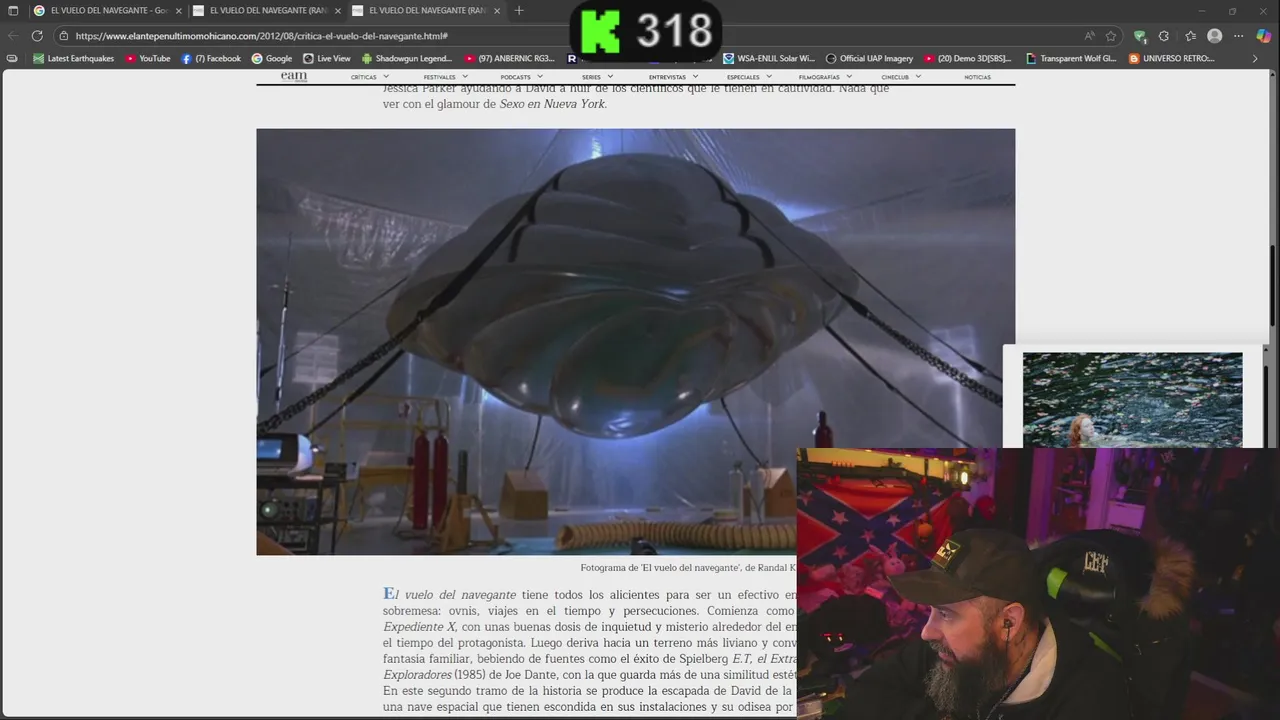The width and height of the screenshot is (1280, 720).
Task: Open the Extensions puzzle icon
Action: coord(1164,36)
